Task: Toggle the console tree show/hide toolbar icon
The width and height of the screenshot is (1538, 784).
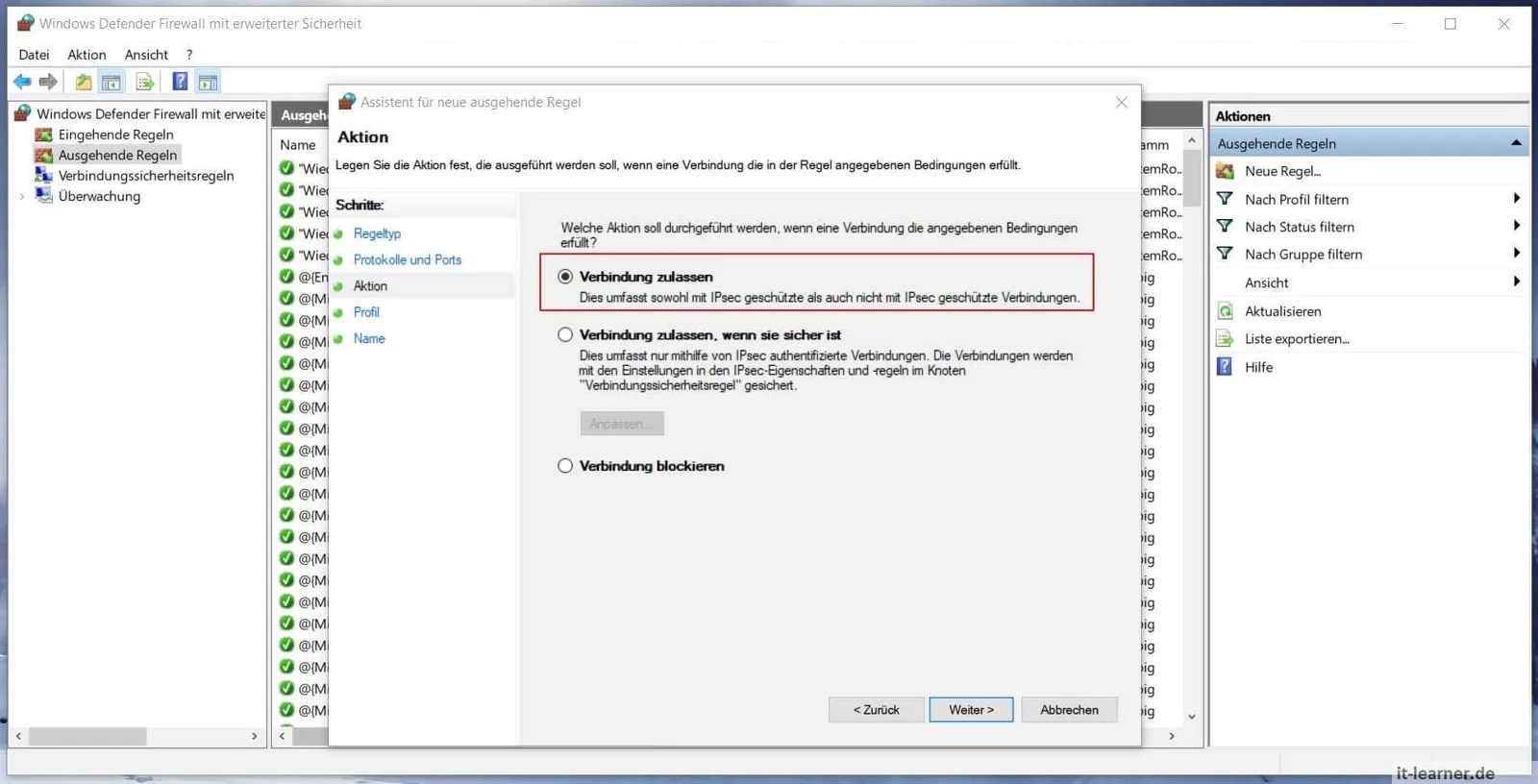Action: [112, 83]
